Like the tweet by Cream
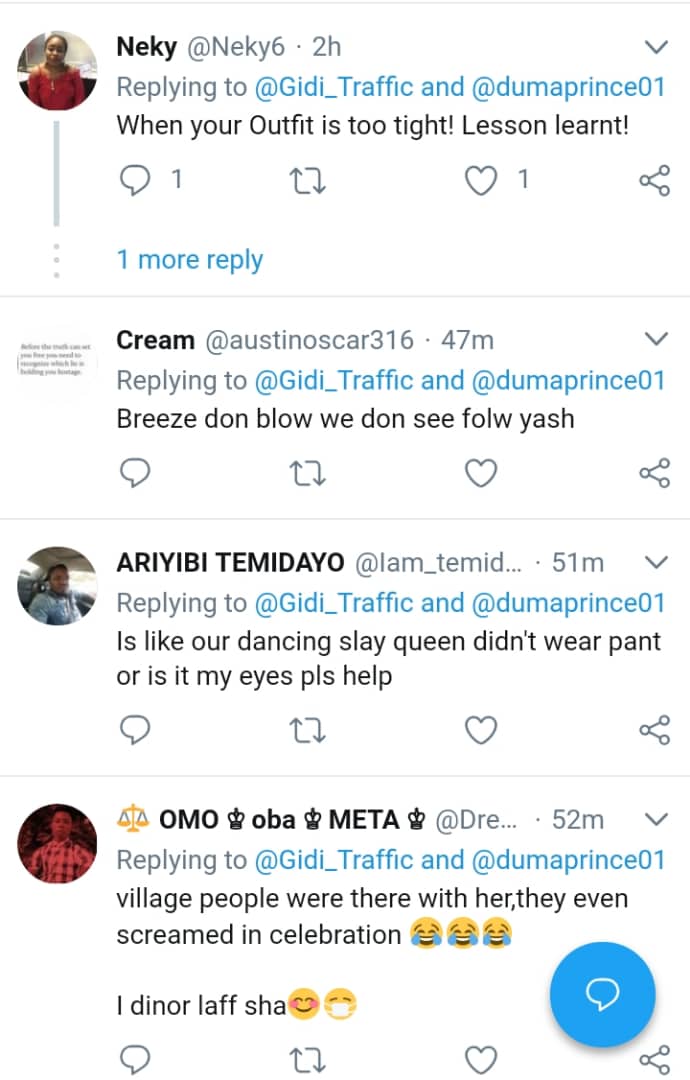The height and width of the screenshot is (1080, 690). click(x=482, y=474)
